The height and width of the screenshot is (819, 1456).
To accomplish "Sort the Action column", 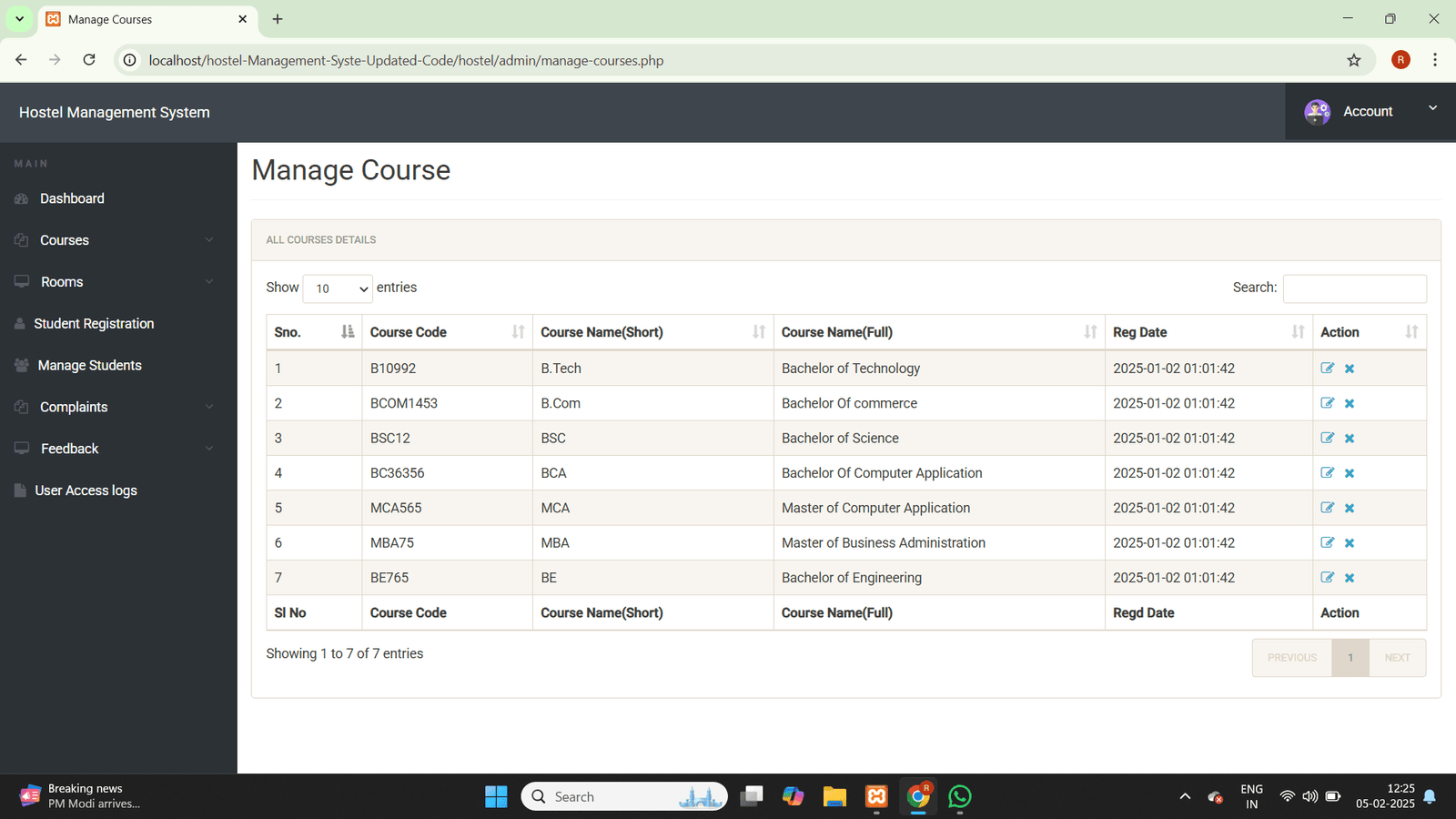I will pos(1370,332).
